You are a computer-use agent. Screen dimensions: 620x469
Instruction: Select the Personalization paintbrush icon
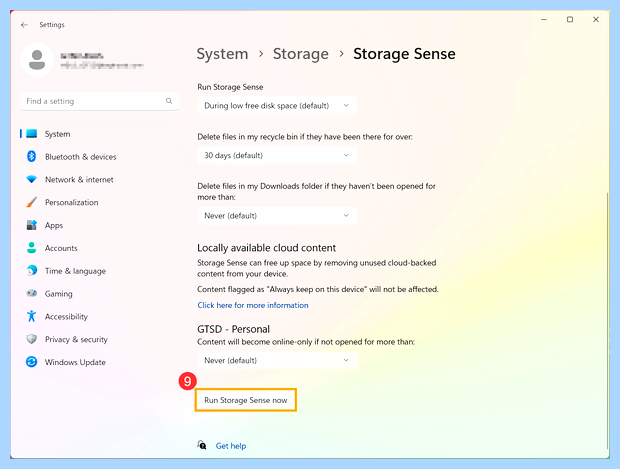[x=32, y=202]
